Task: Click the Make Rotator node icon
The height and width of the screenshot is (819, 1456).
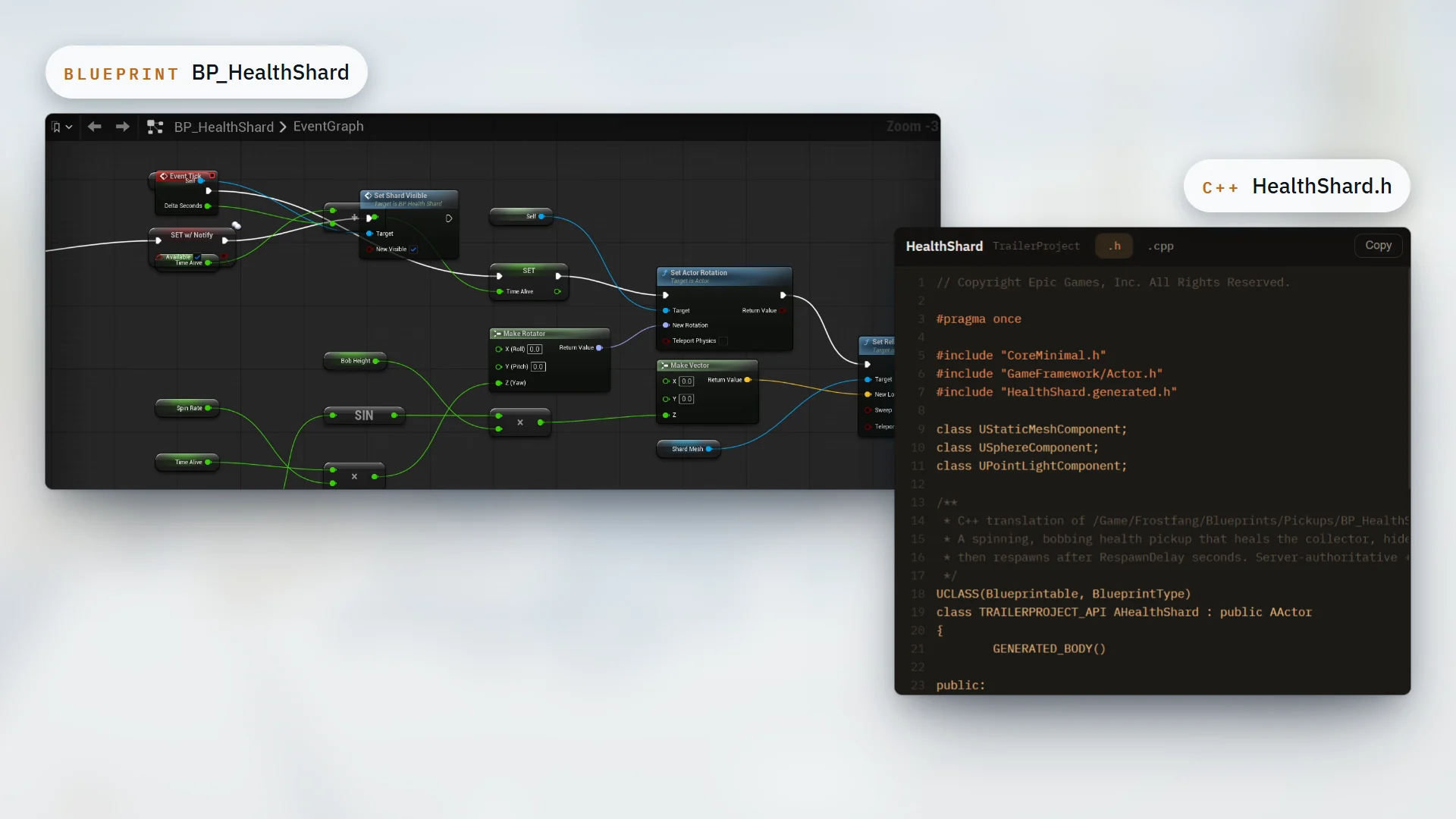Action: pyautogui.click(x=497, y=334)
